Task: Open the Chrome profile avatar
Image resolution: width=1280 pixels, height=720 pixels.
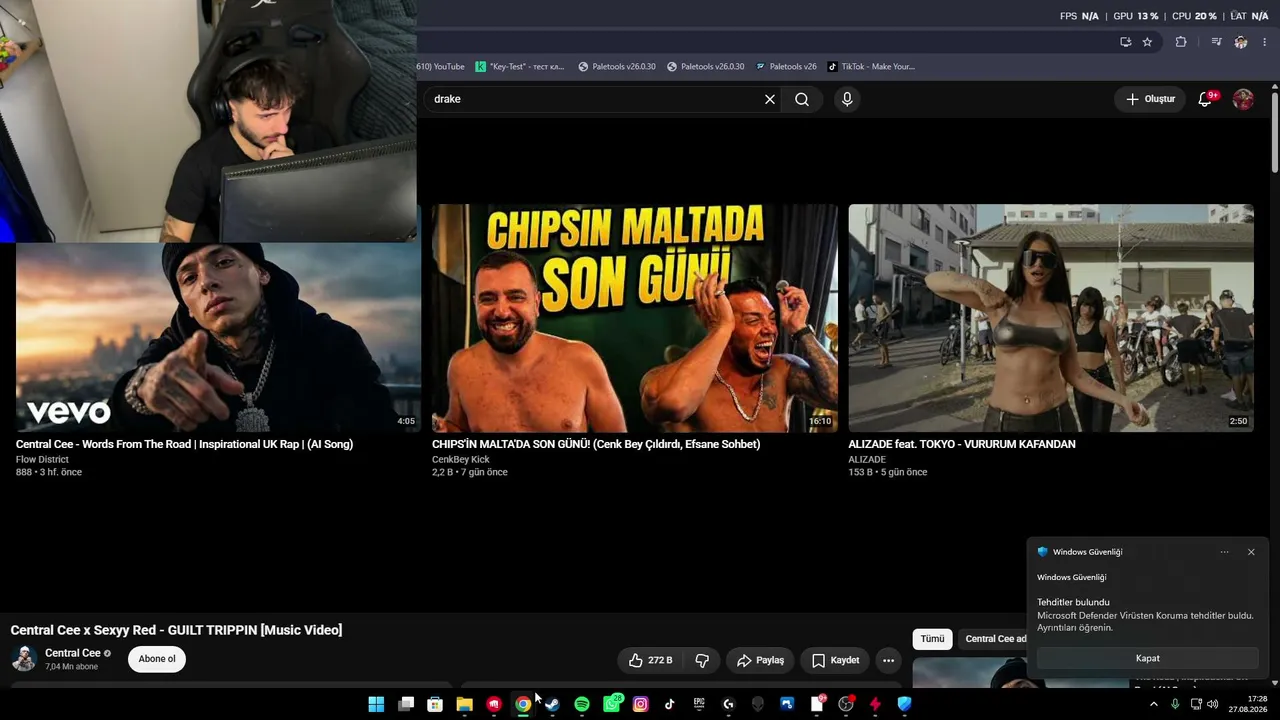Action: coord(1241,42)
